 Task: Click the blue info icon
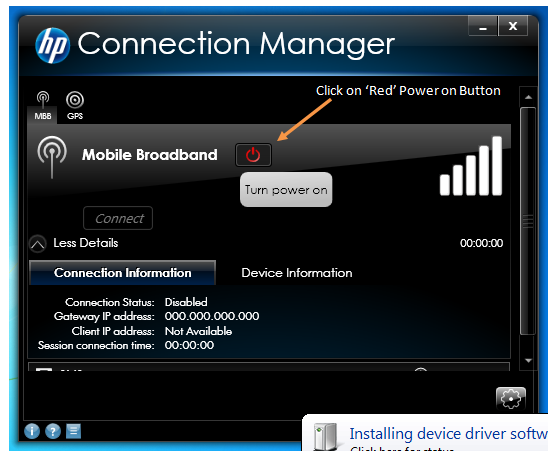[32, 431]
